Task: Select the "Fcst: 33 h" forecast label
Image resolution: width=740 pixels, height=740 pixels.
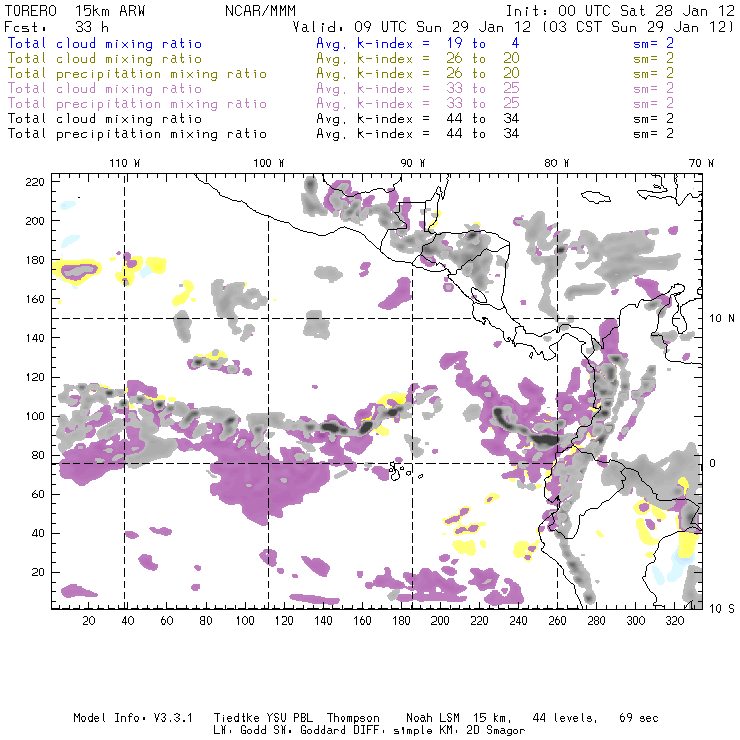Action: pos(56,27)
